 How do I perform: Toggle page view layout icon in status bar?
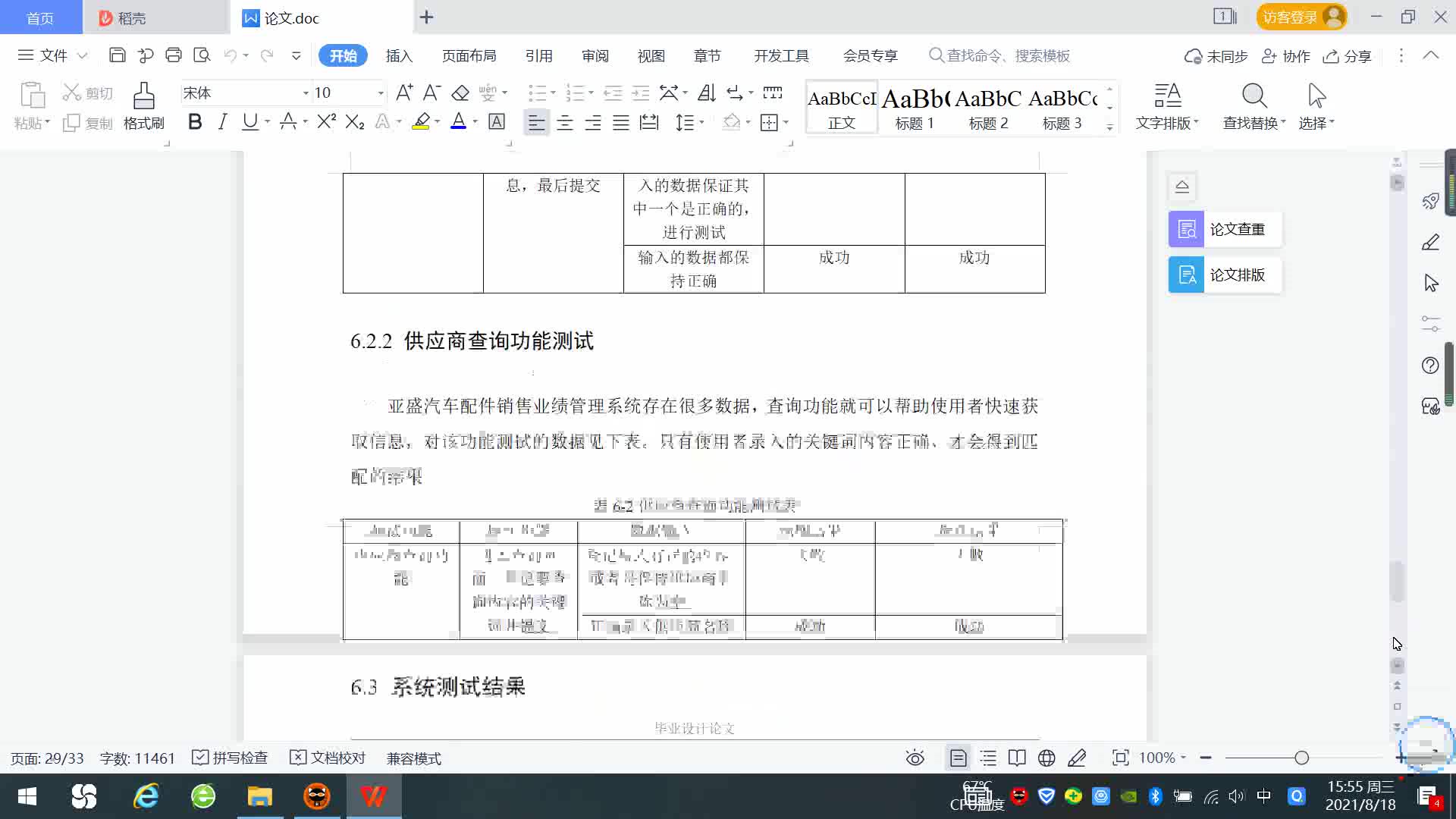click(x=959, y=758)
